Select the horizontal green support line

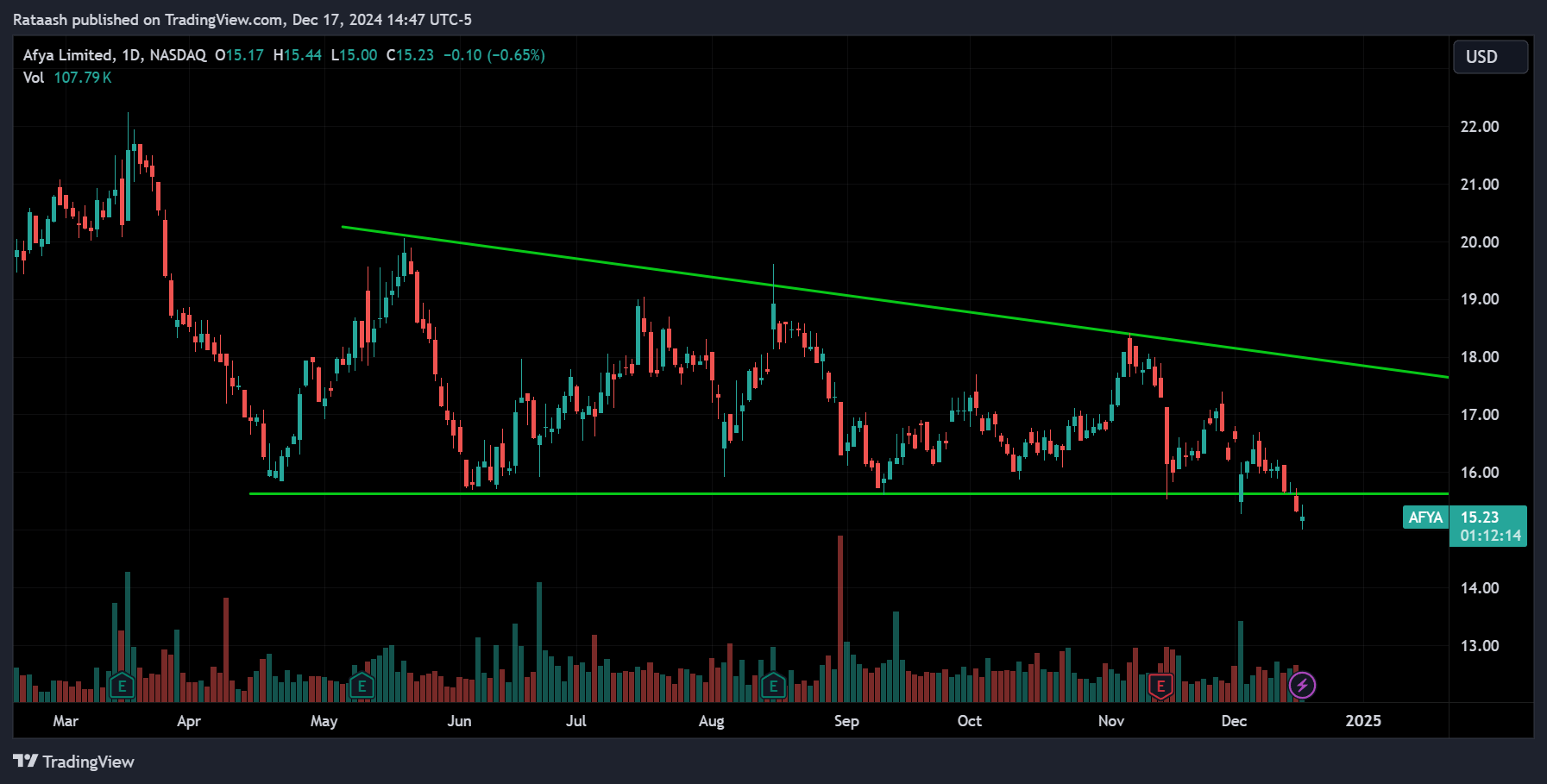[x=849, y=494]
